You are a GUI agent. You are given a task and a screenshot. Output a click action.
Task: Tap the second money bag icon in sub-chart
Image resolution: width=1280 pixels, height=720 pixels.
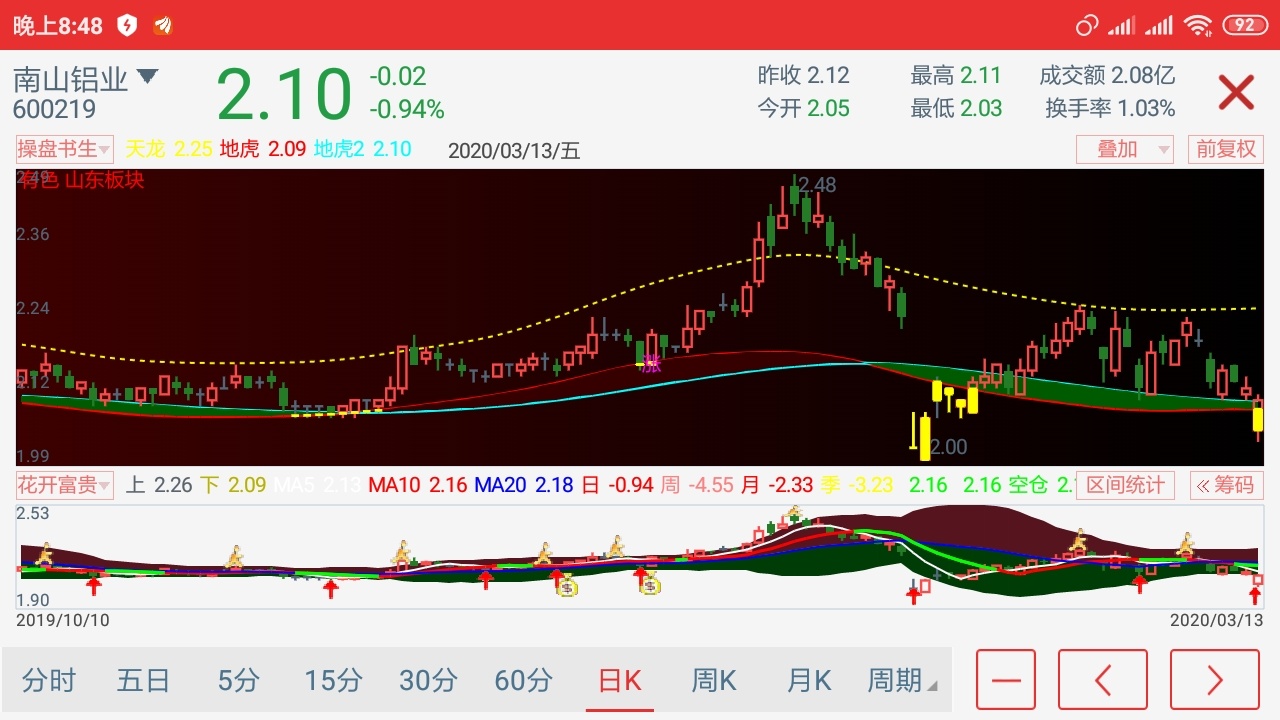point(651,583)
